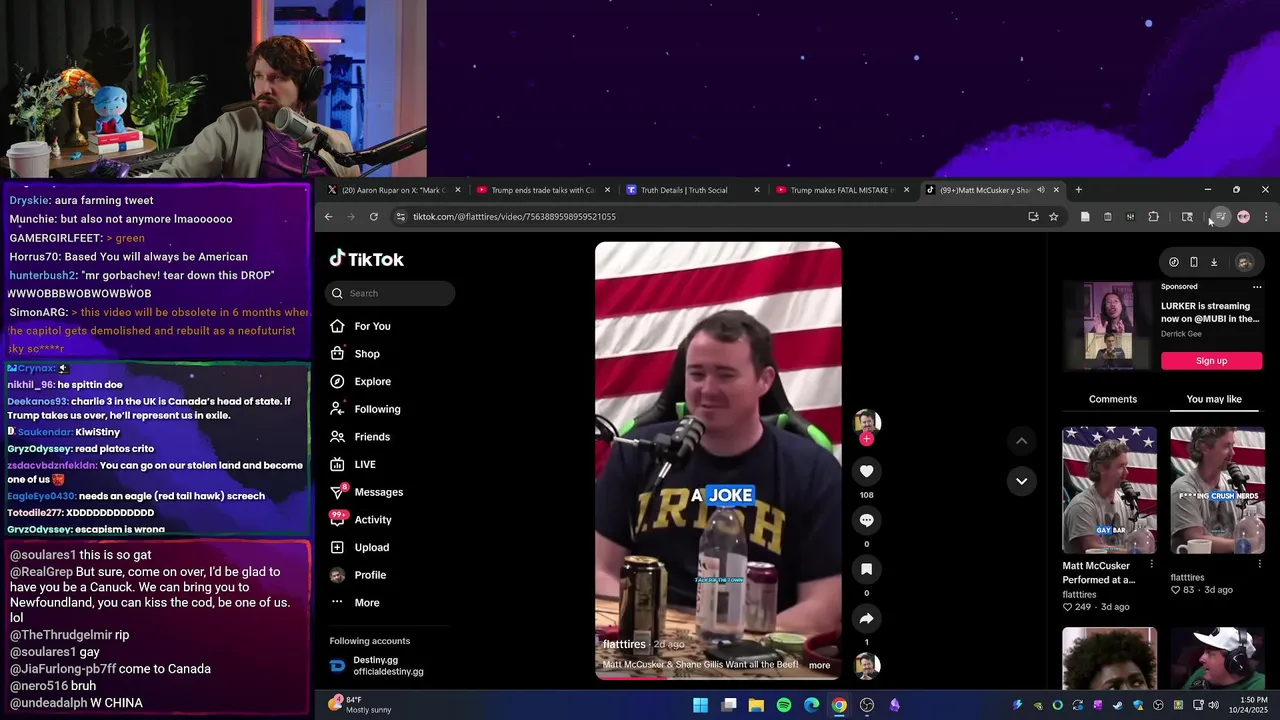Open the Windows Start menu
The width and height of the screenshot is (1280, 720).
[701, 705]
